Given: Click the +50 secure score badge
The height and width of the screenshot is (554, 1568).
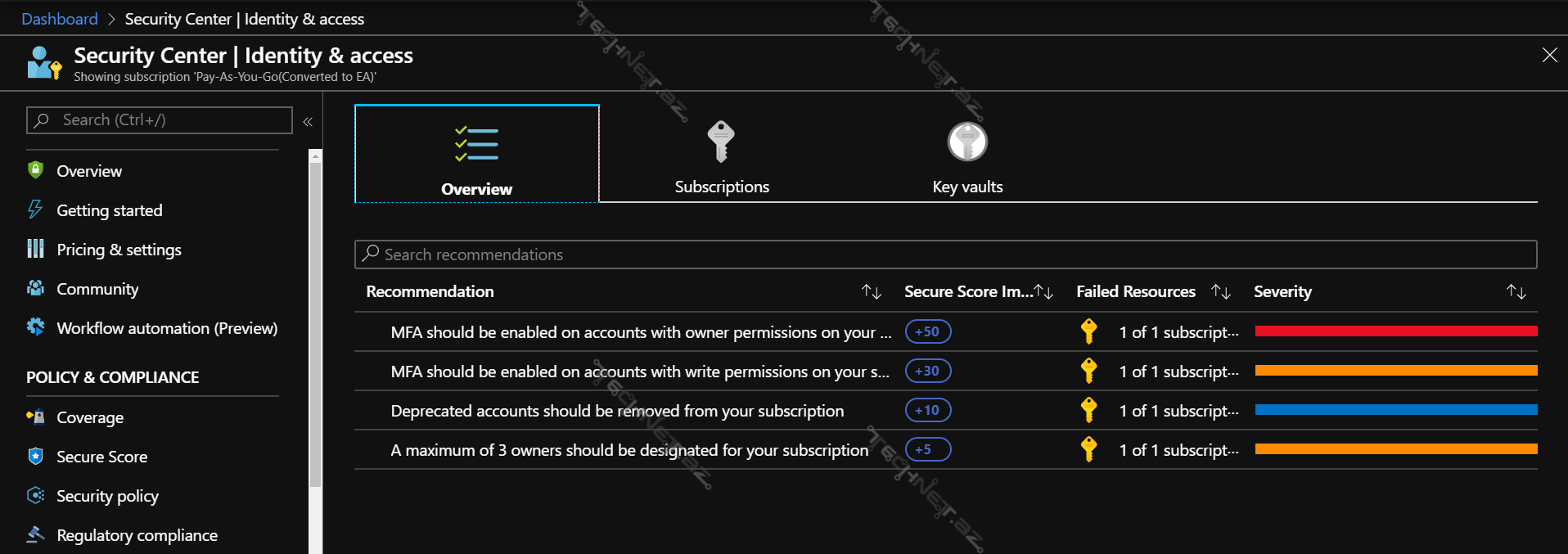Looking at the screenshot, I should tap(927, 331).
